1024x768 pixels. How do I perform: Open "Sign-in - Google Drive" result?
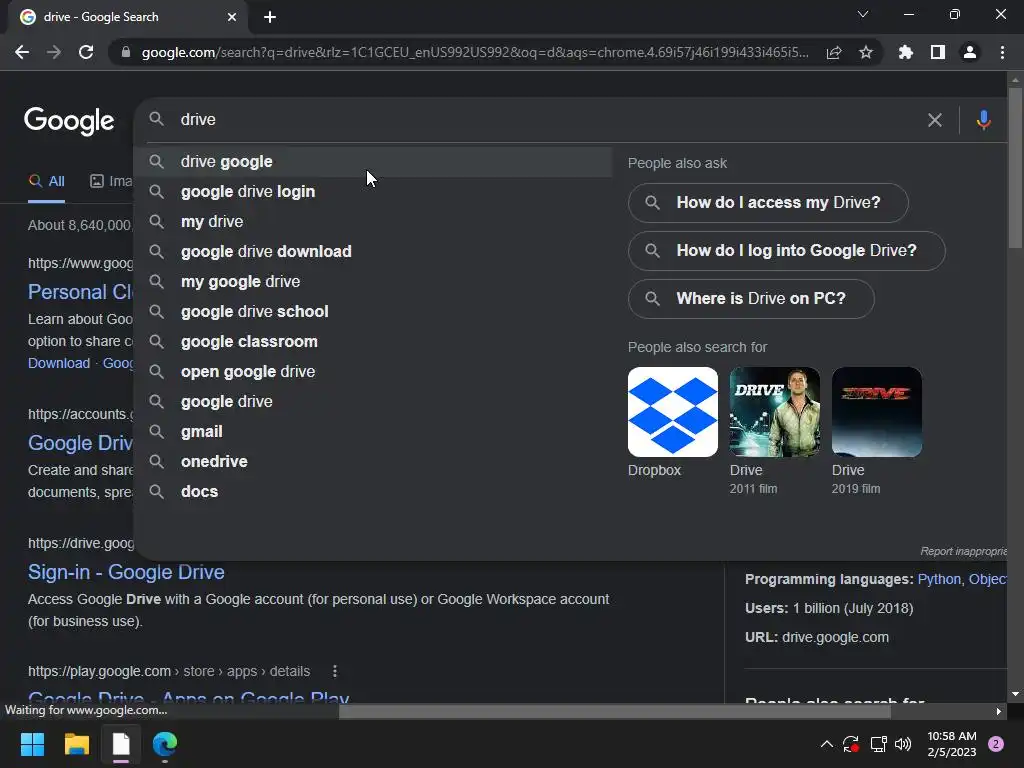pos(126,572)
